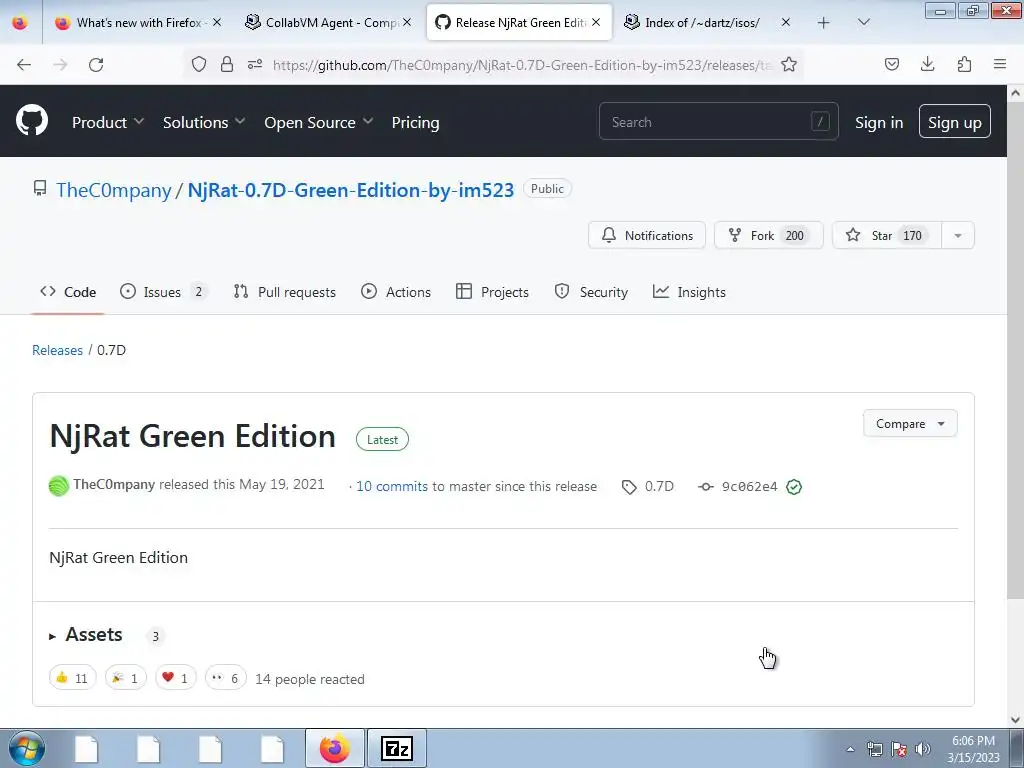The height and width of the screenshot is (768, 1024).
Task: Click the party popper reaction
Action: [x=125, y=678]
